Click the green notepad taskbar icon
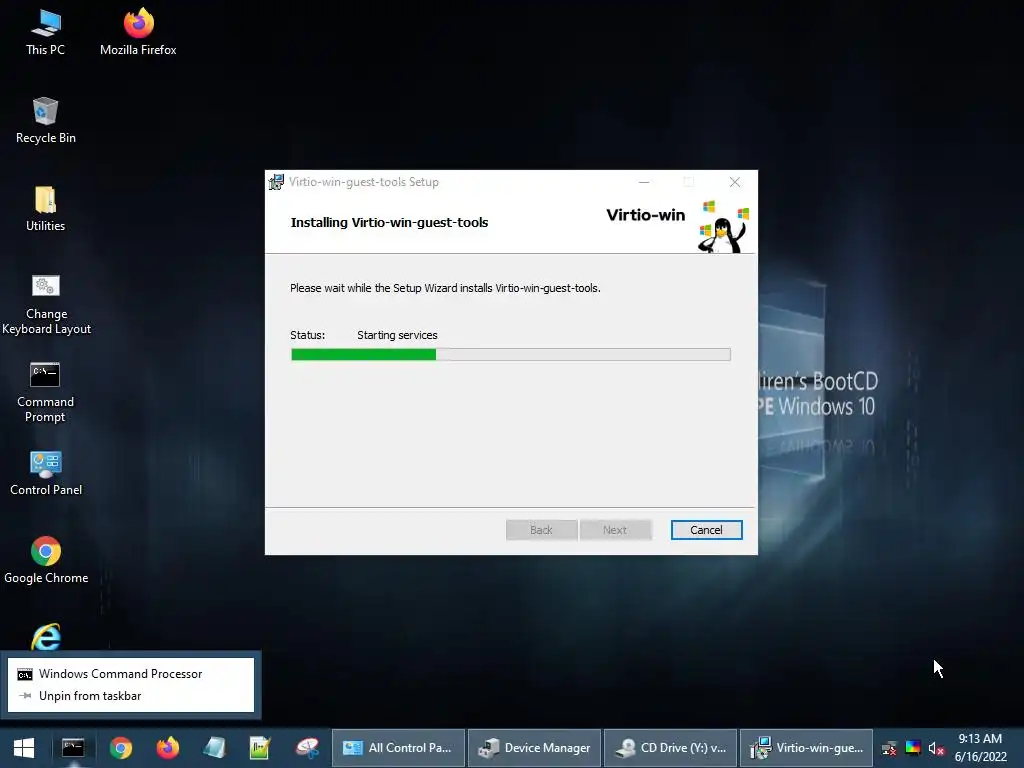The image size is (1024, 768). [x=260, y=748]
